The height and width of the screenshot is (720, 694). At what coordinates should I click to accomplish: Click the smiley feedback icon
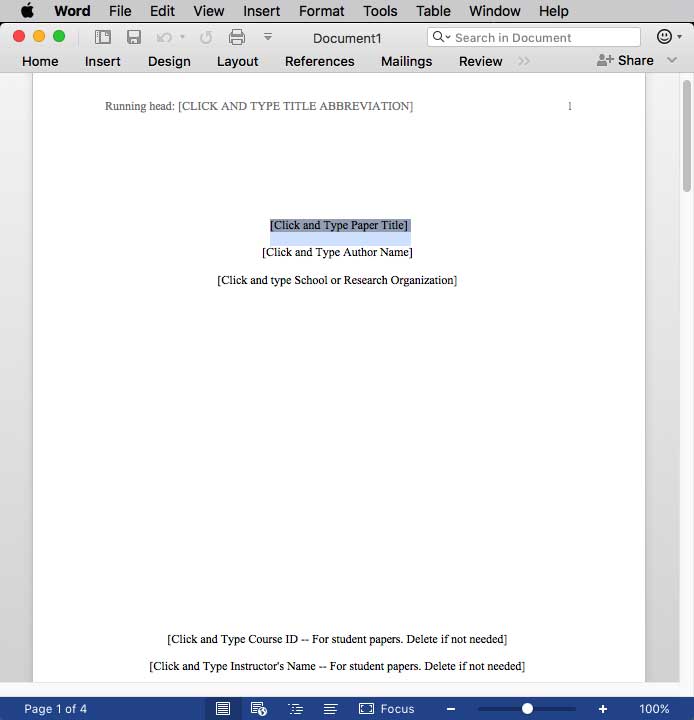click(664, 37)
